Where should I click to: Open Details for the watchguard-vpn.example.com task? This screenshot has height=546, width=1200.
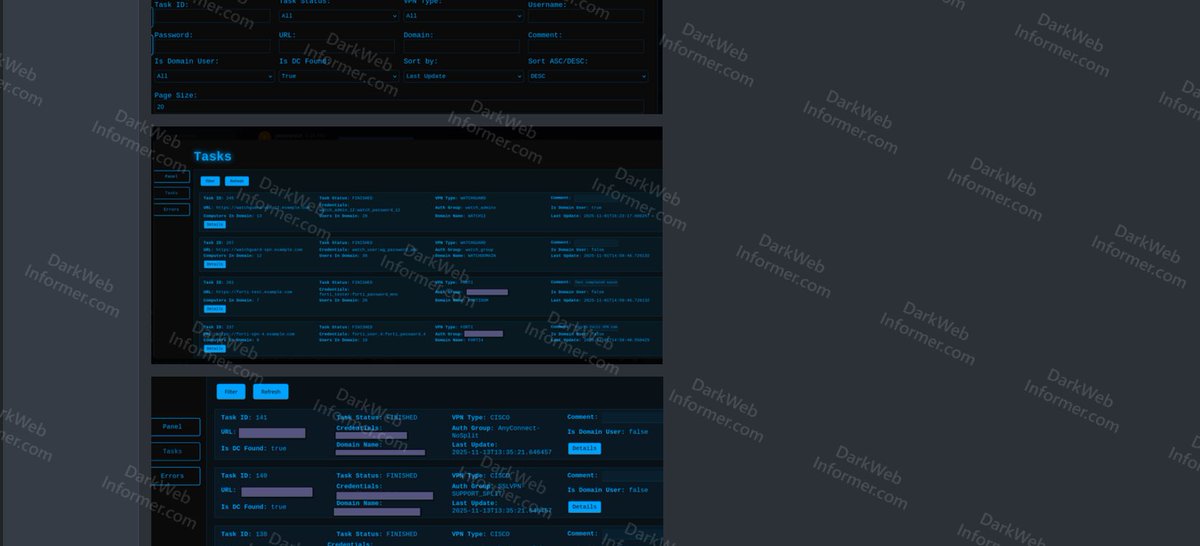214,264
